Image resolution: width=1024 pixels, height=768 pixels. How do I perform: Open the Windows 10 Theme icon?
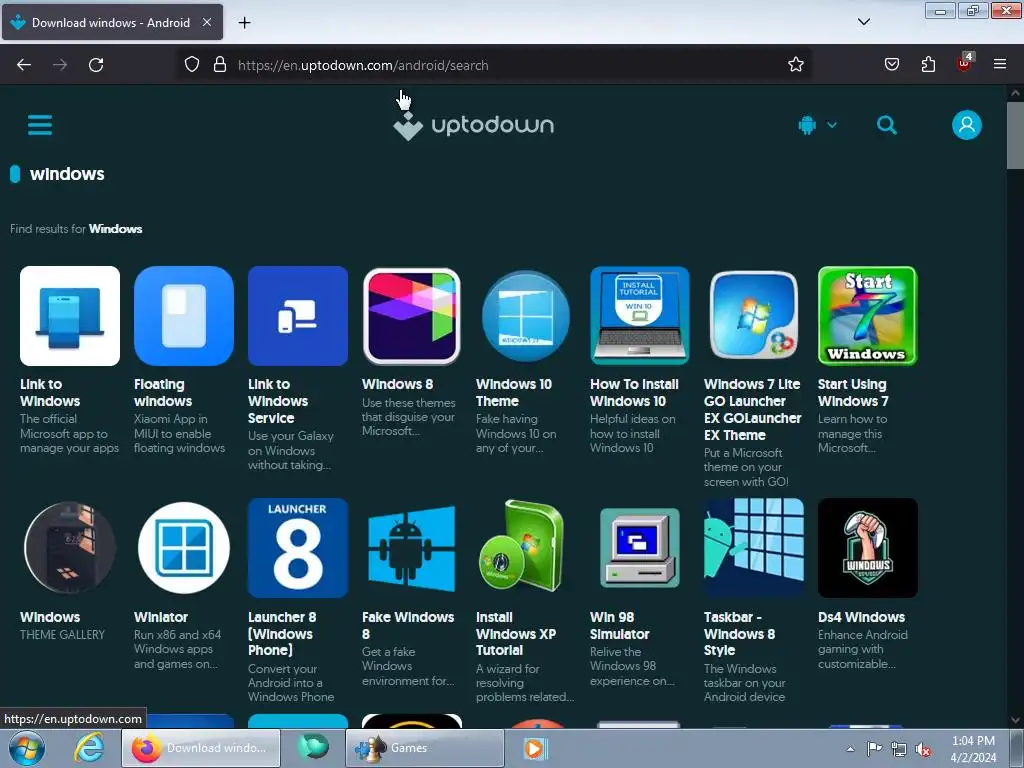click(x=526, y=316)
